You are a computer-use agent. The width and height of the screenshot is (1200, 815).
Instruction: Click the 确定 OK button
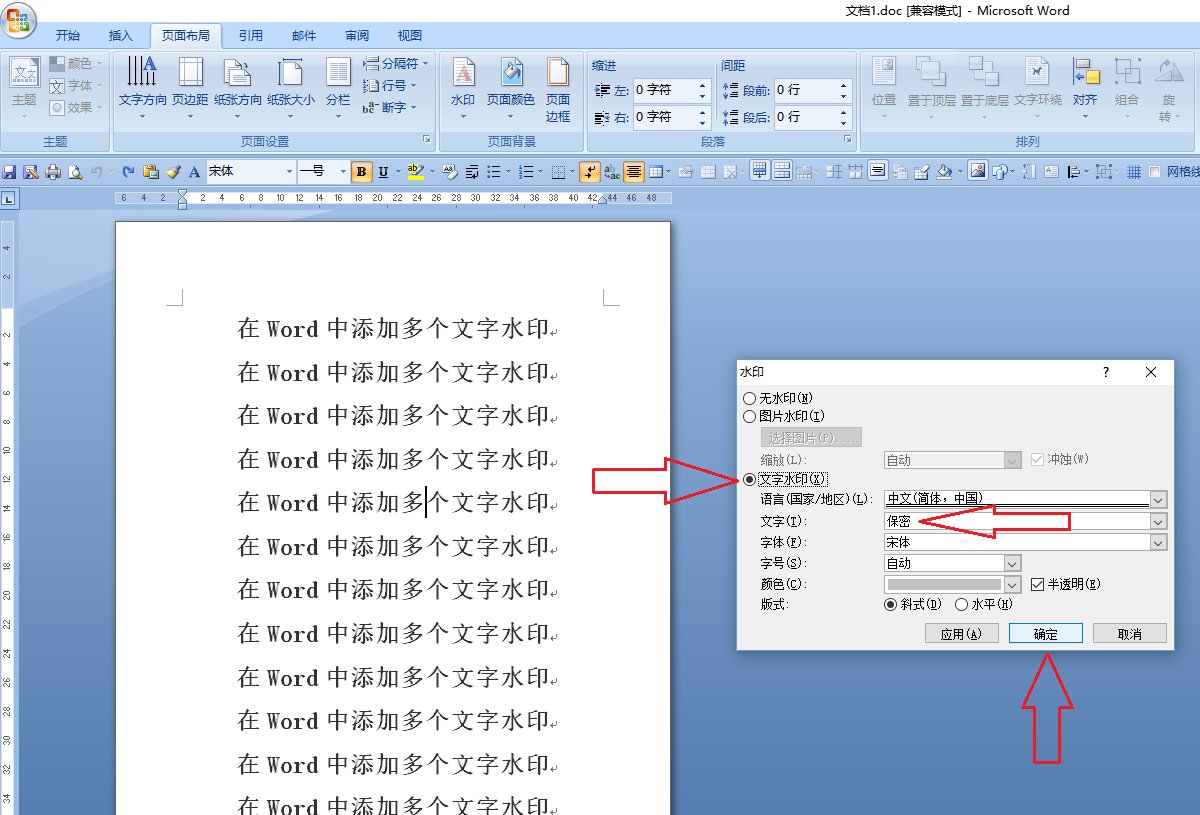click(1046, 632)
